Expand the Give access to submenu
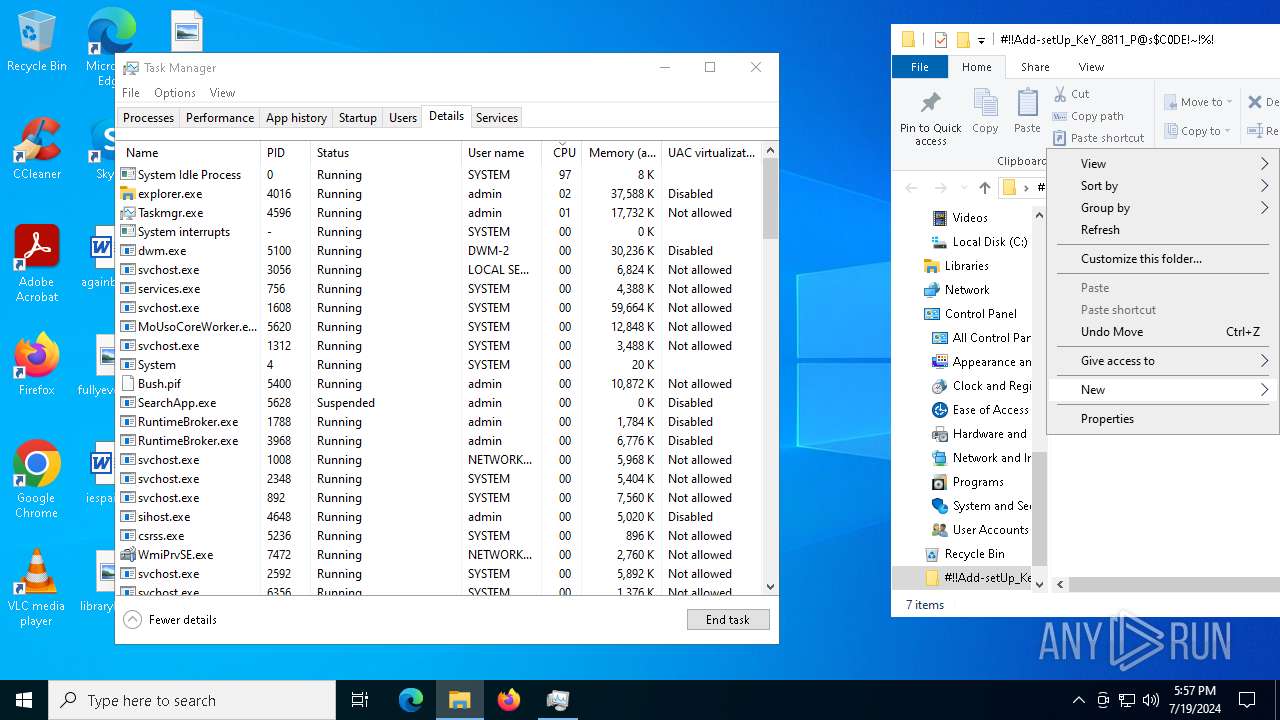 pyautogui.click(x=1163, y=361)
